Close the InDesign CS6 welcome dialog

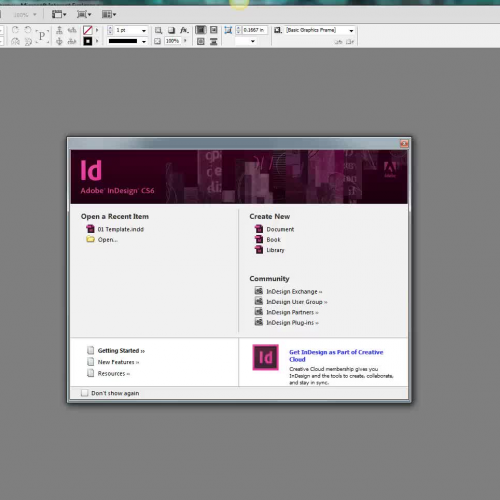coord(404,143)
